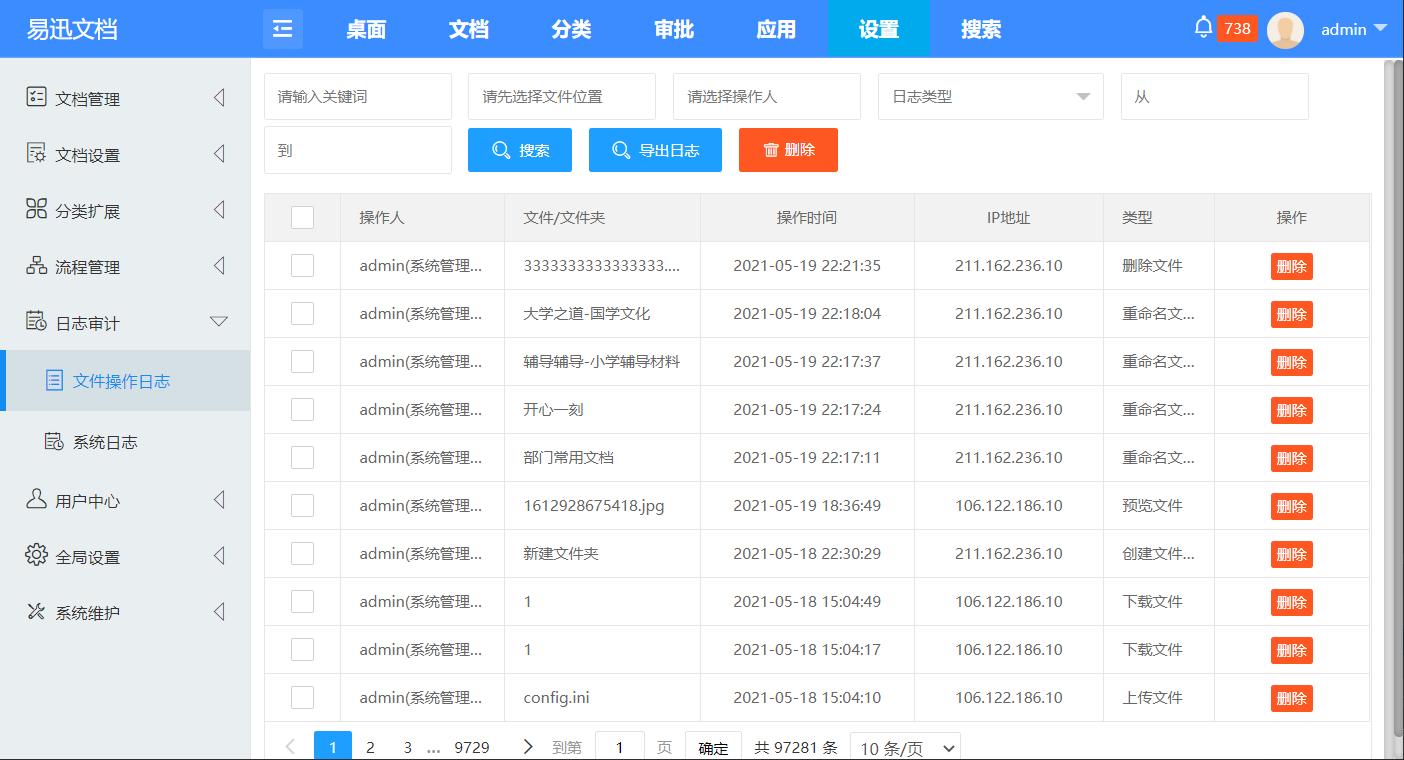Click the 分类扩展 sidebar icon
Screen dimensions: 1404x760
point(36,209)
